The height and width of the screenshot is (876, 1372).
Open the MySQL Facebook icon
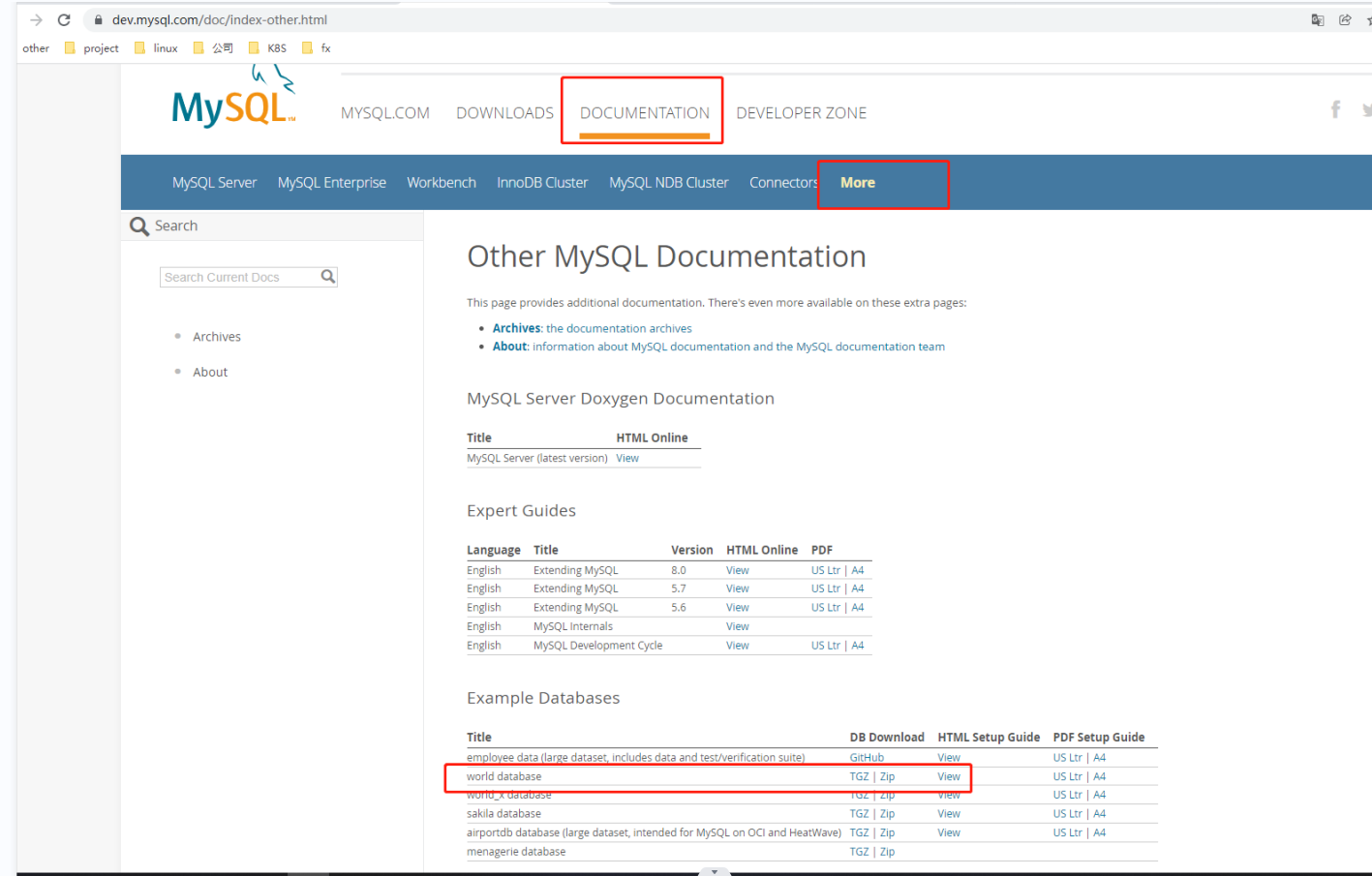coord(1336,109)
